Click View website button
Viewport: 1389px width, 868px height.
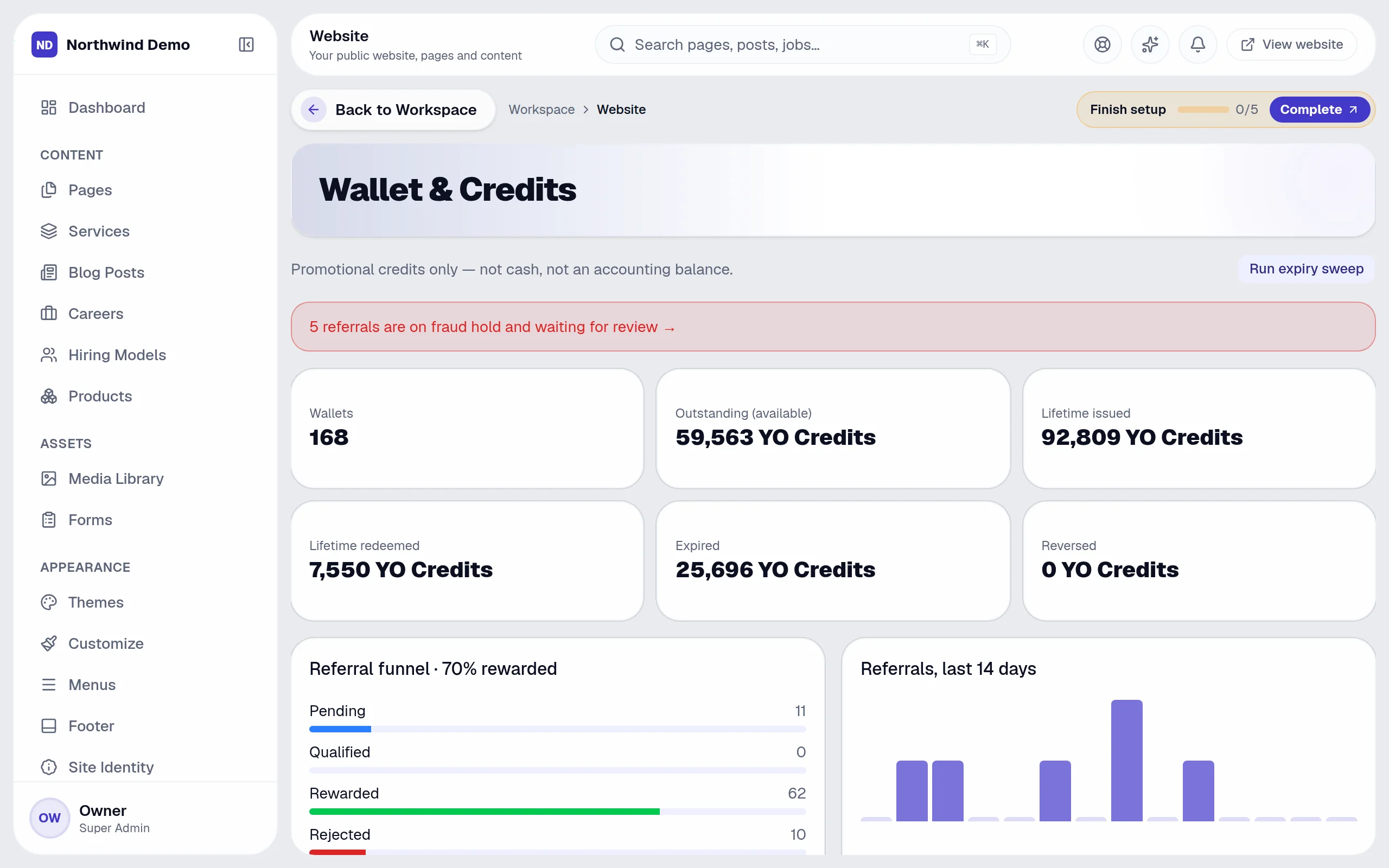[x=1291, y=44]
